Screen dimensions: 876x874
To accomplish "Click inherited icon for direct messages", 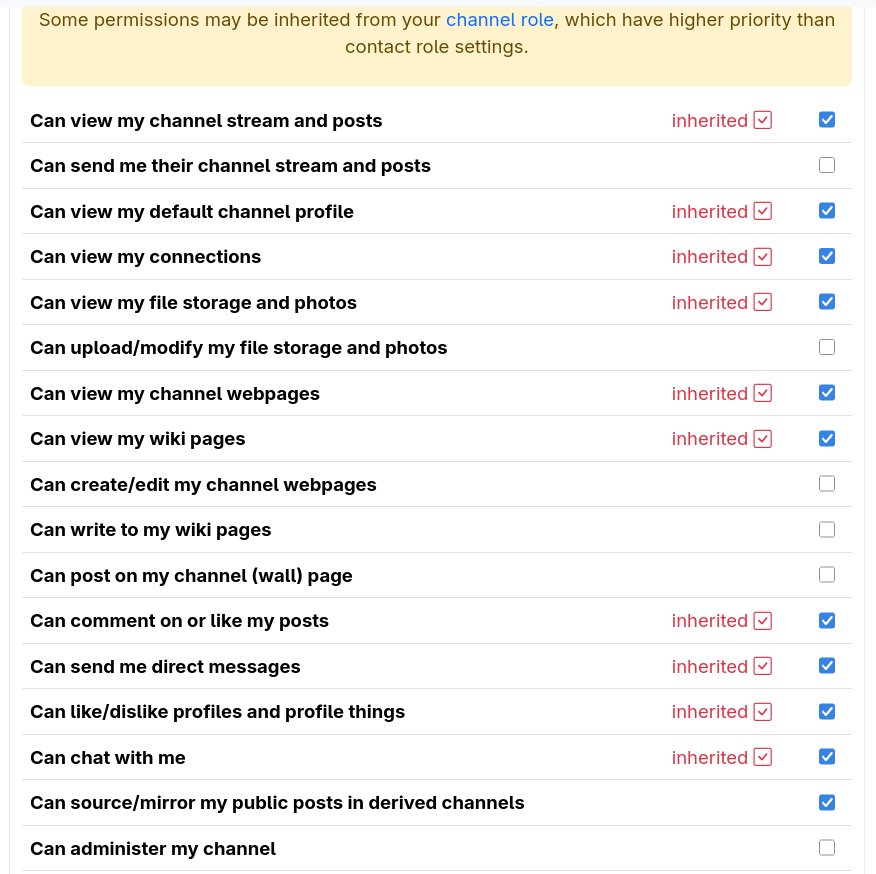I will (x=763, y=666).
